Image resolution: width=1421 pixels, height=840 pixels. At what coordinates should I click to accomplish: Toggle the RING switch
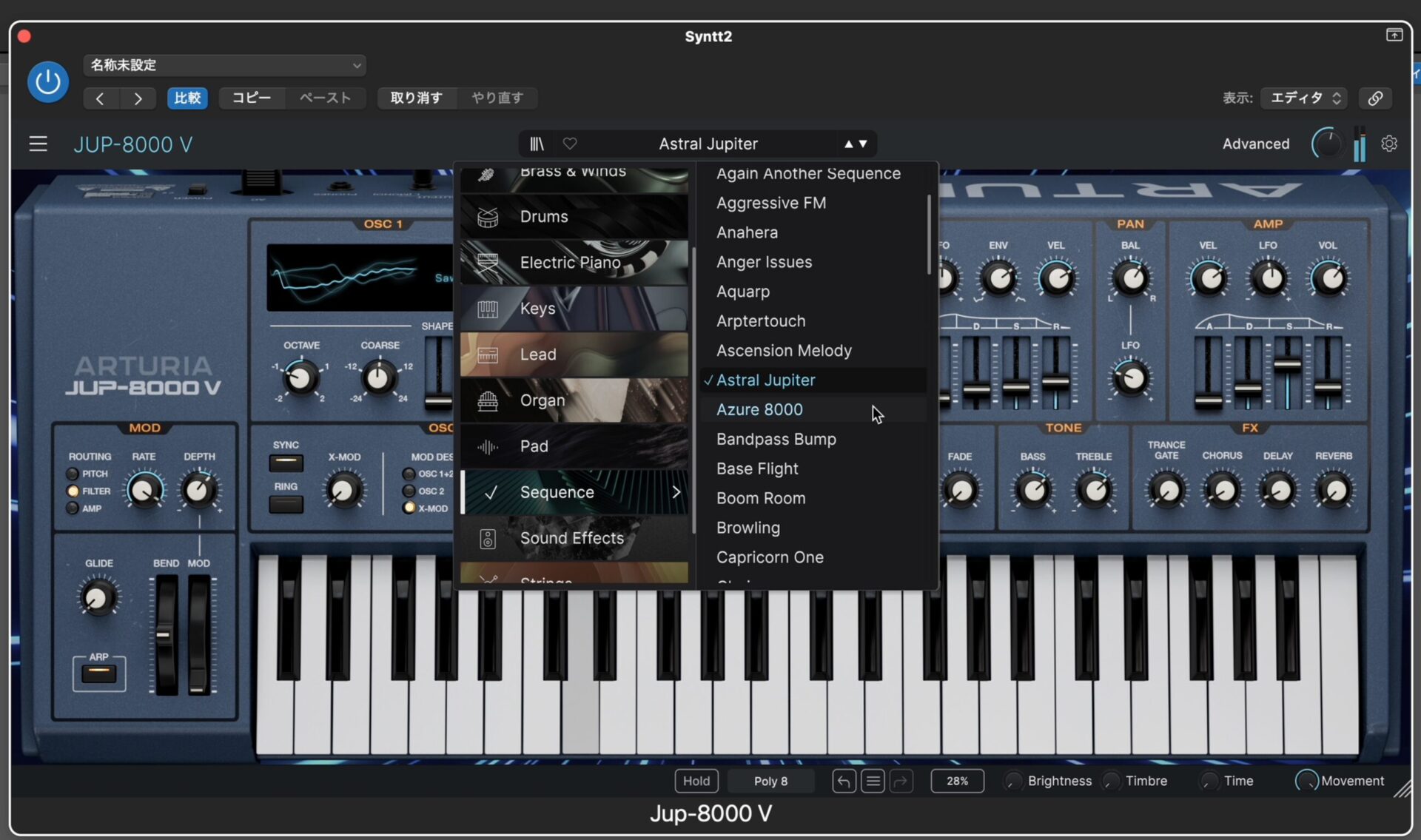coord(286,505)
